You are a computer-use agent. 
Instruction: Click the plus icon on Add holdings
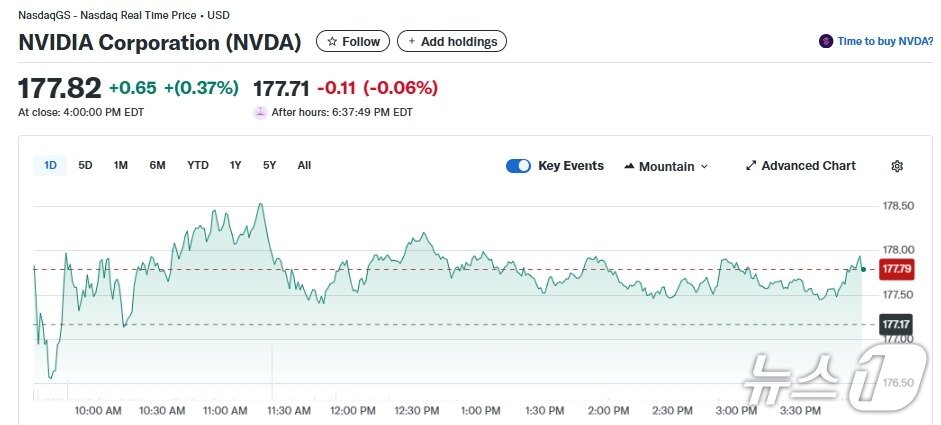tap(412, 42)
